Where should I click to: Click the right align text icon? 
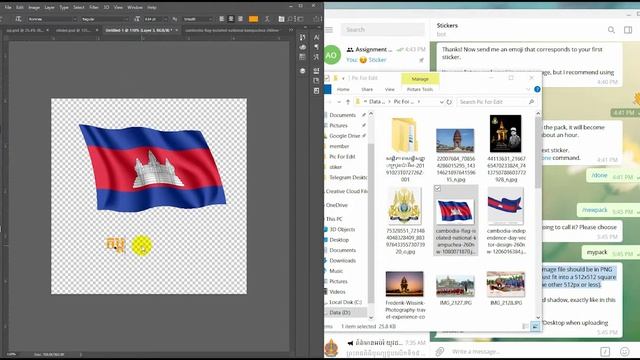[x=240, y=19]
